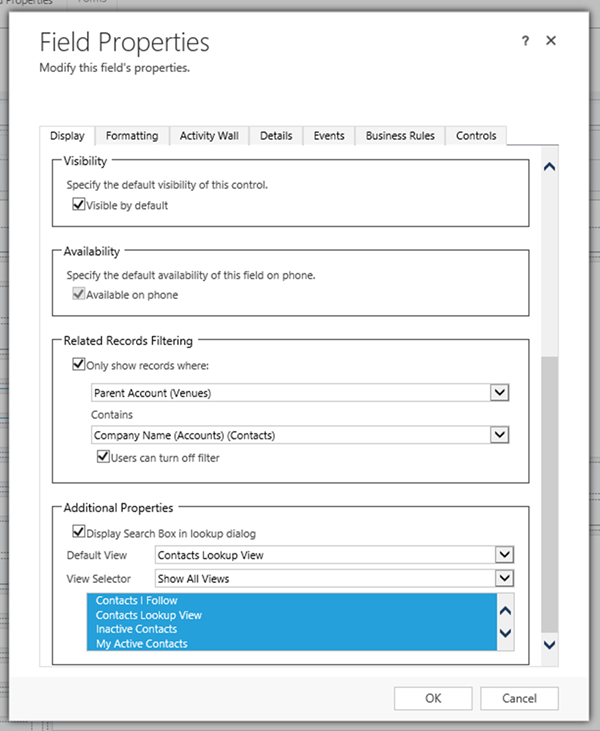Open the Business Rules tab
The image size is (600, 731).
[400, 136]
